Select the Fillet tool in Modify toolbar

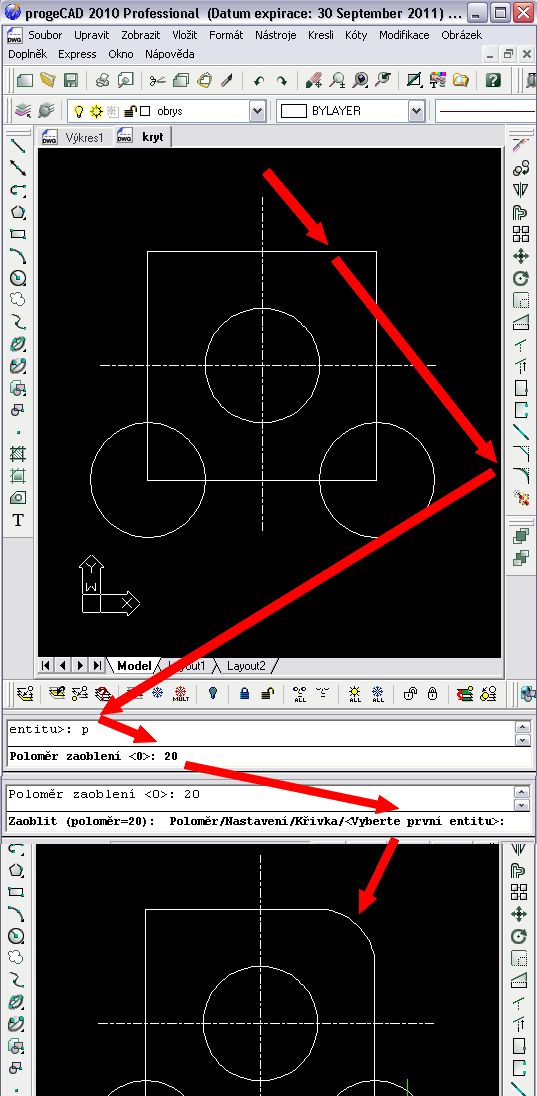tap(521, 475)
